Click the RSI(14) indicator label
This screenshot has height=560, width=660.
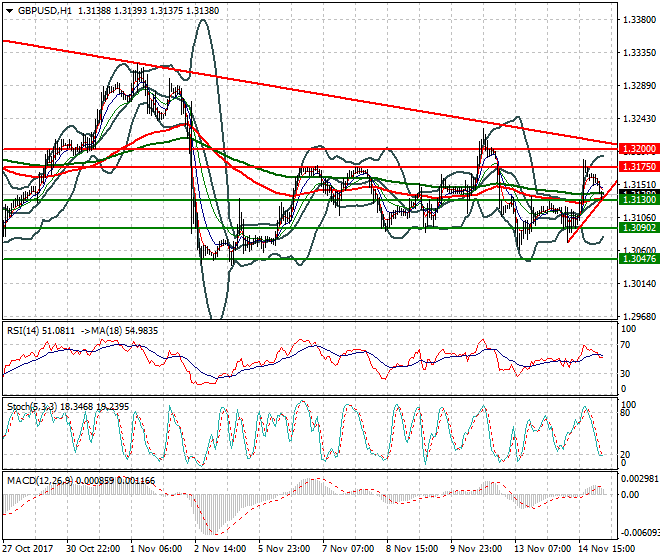(23, 331)
